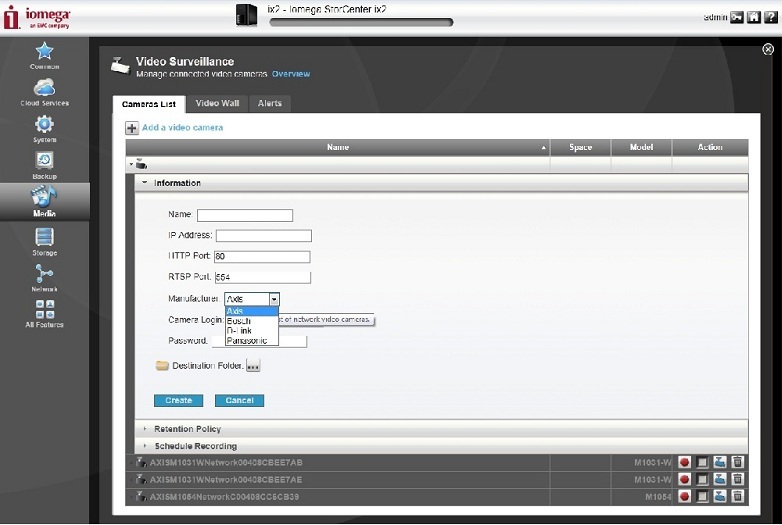Click the Action column header

(x=710, y=147)
